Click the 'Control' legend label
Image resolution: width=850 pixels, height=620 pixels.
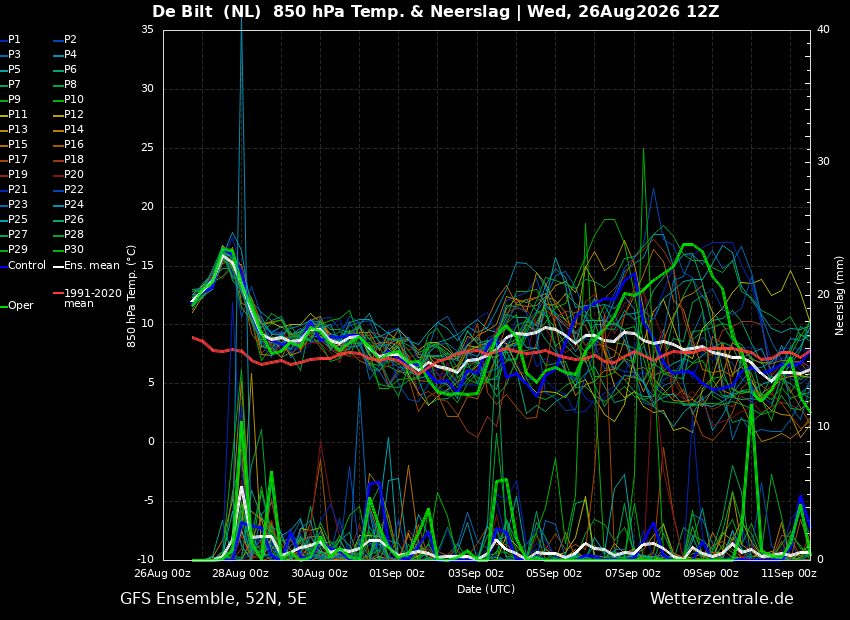point(27,266)
